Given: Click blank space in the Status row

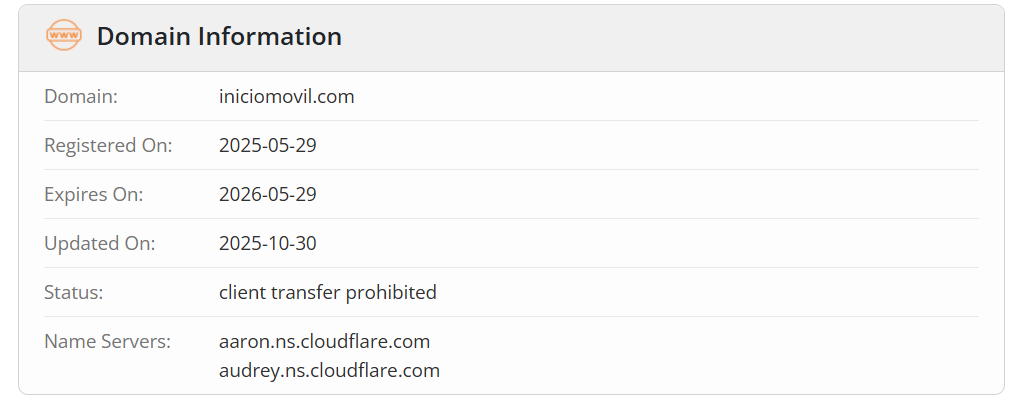Looking at the screenshot, I should 700,293.
